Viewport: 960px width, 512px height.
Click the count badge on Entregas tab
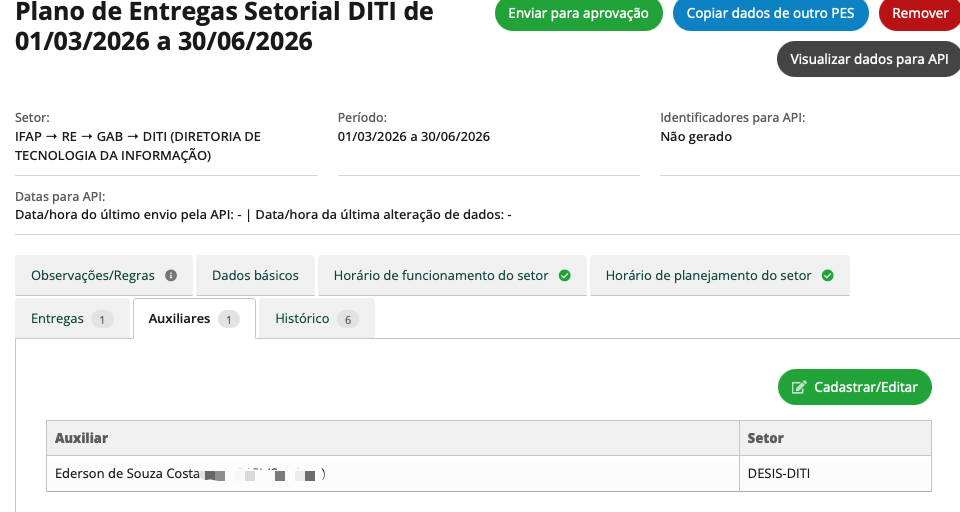pos(102,319)
